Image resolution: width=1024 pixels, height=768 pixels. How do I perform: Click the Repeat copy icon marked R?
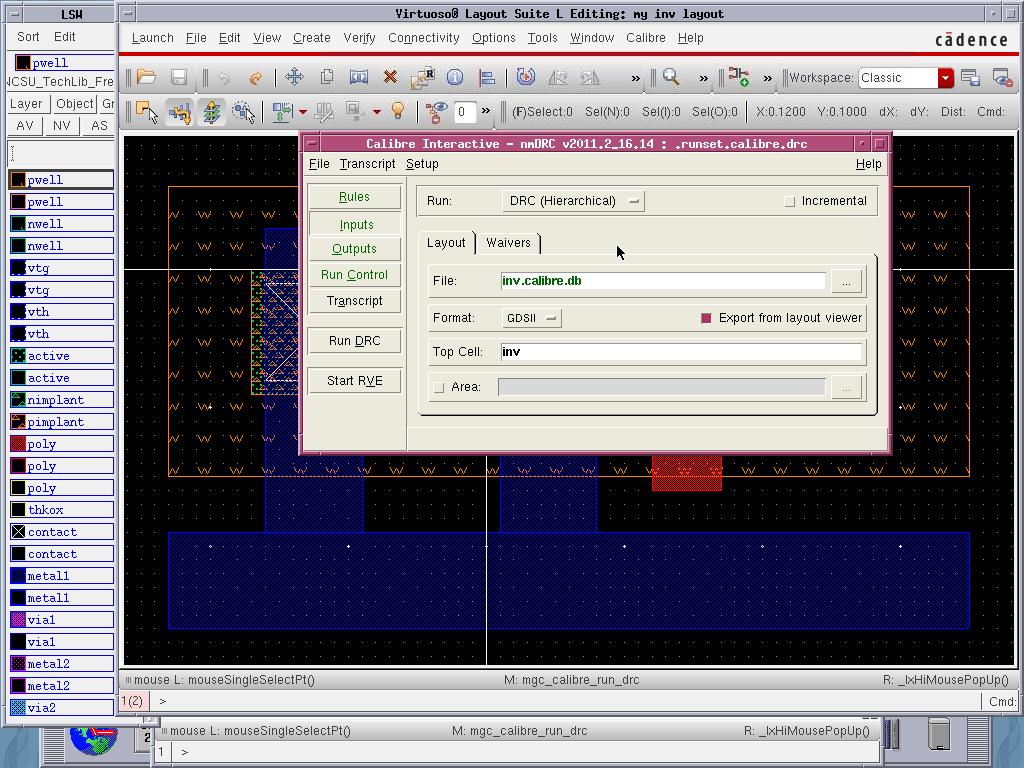[423, 77]
